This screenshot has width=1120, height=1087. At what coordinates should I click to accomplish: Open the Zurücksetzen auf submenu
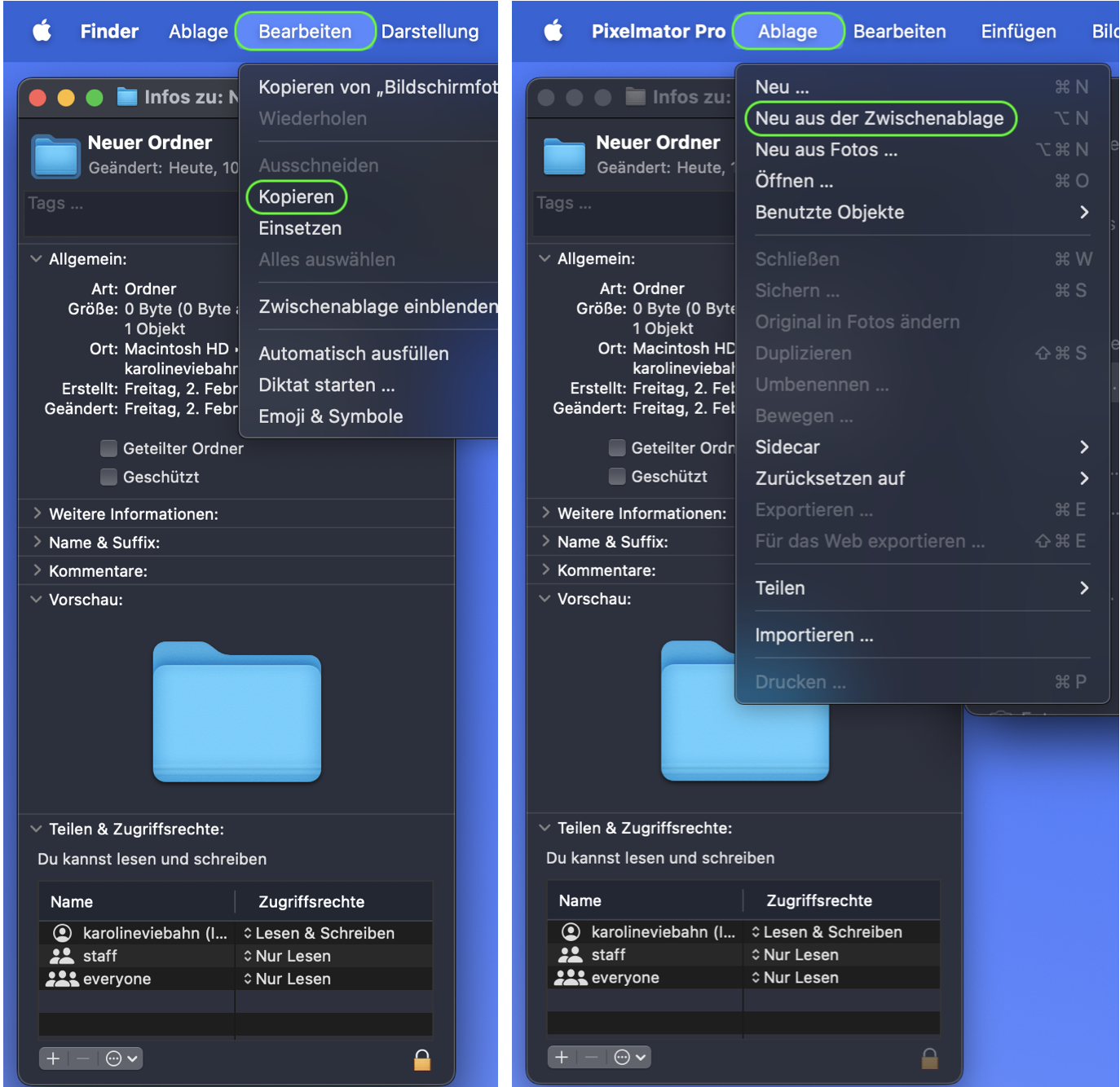click(922, 478)
